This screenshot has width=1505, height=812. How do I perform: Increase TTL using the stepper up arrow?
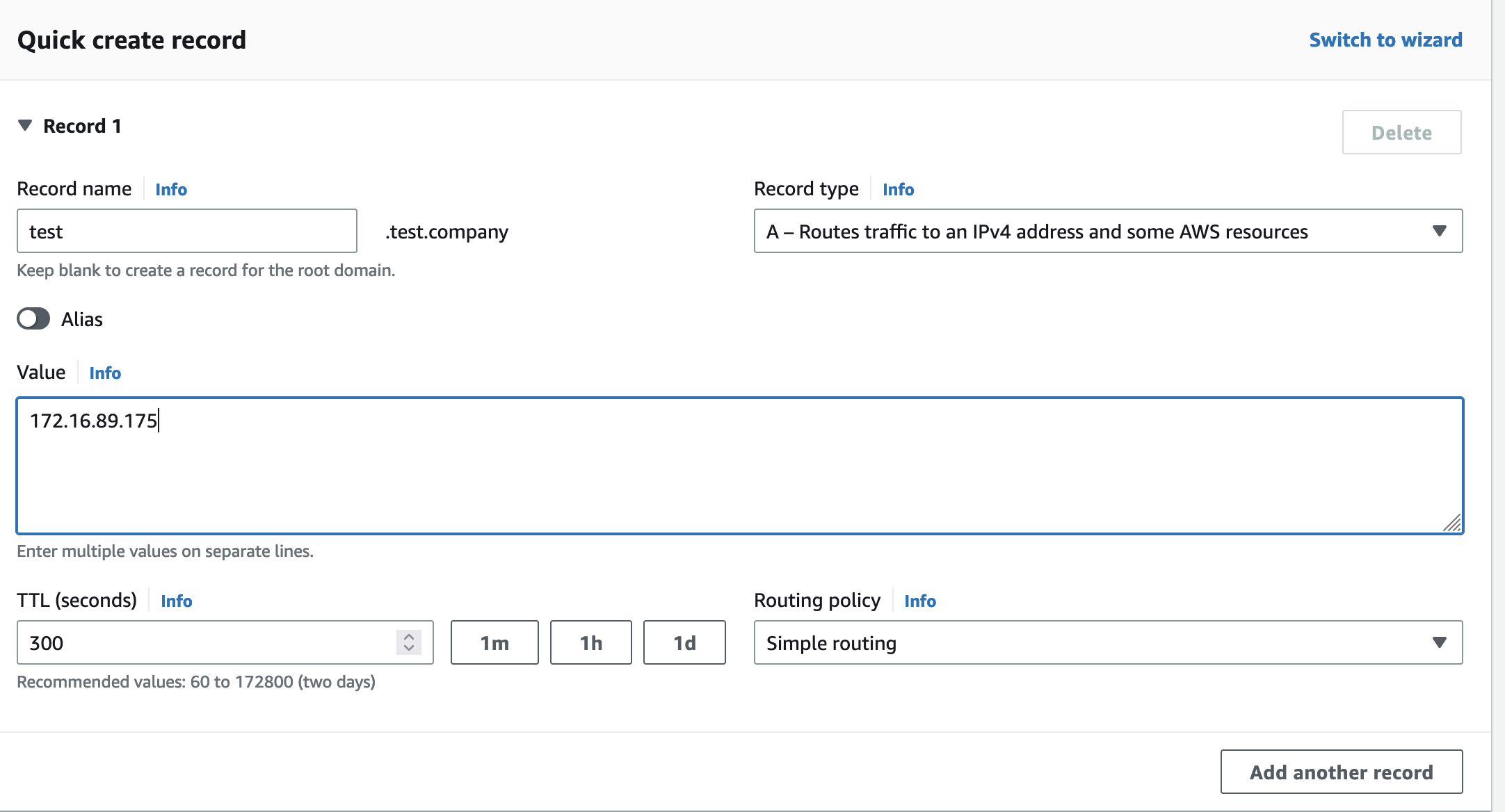click(409, 636)
